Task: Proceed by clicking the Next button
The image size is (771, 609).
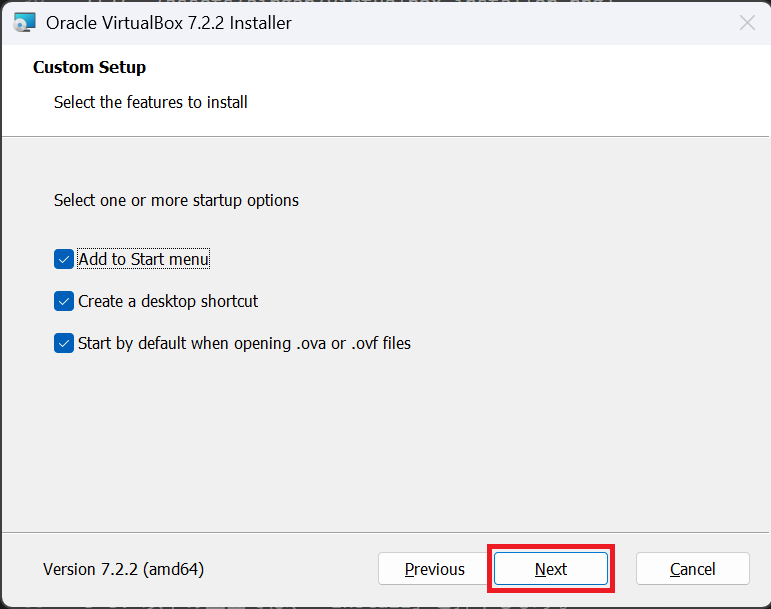Action: point(550,569)
